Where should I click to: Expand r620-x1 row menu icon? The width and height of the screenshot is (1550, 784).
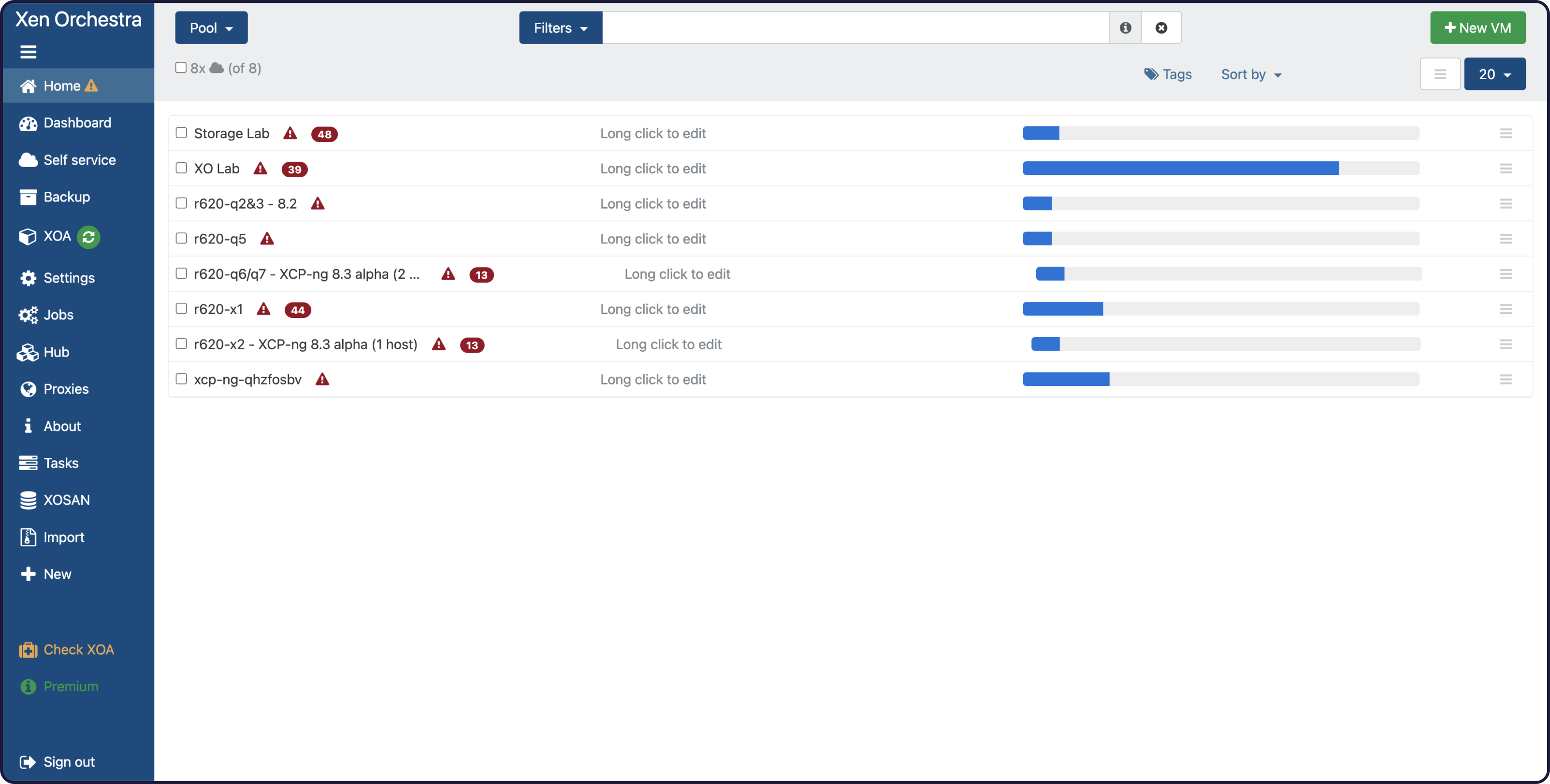tap(1506, 309)
